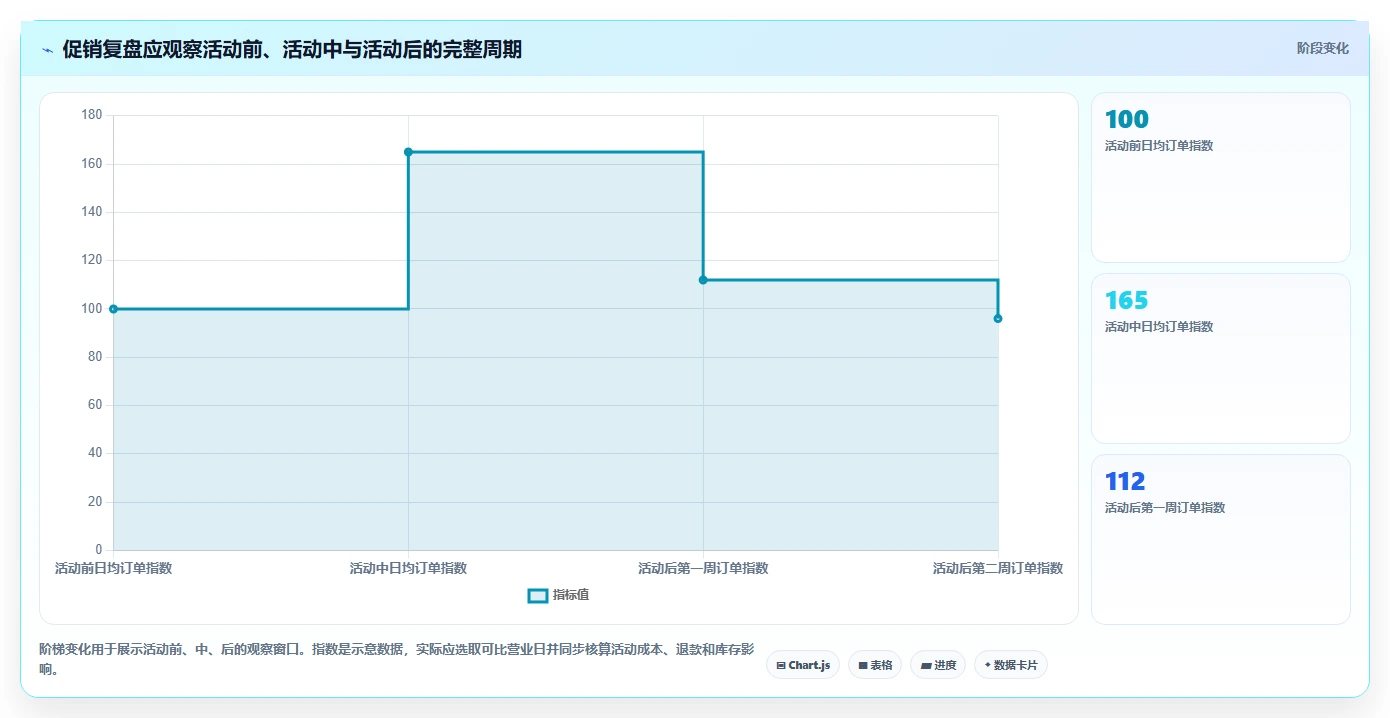Toggle the 指标值 legend swatch

(x=538, y=595)
